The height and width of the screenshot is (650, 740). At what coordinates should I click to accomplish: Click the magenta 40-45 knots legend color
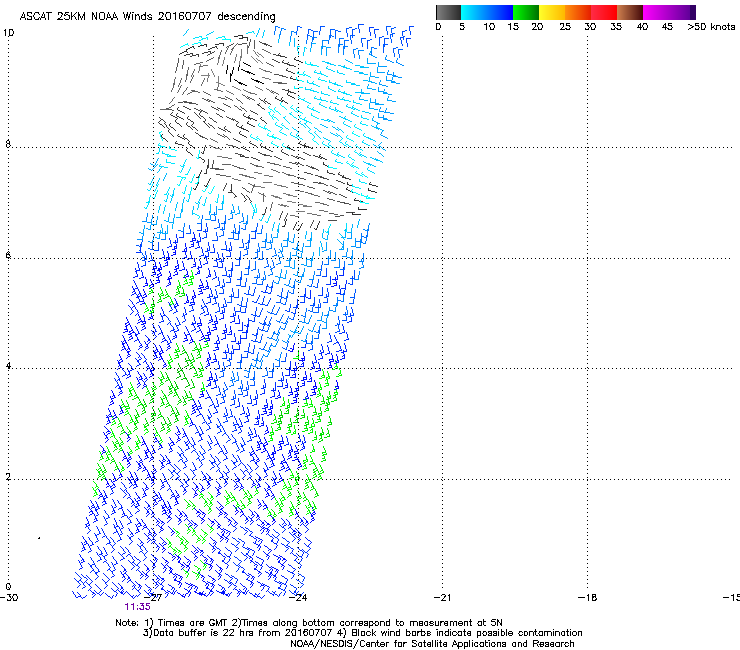click(656, 12)
